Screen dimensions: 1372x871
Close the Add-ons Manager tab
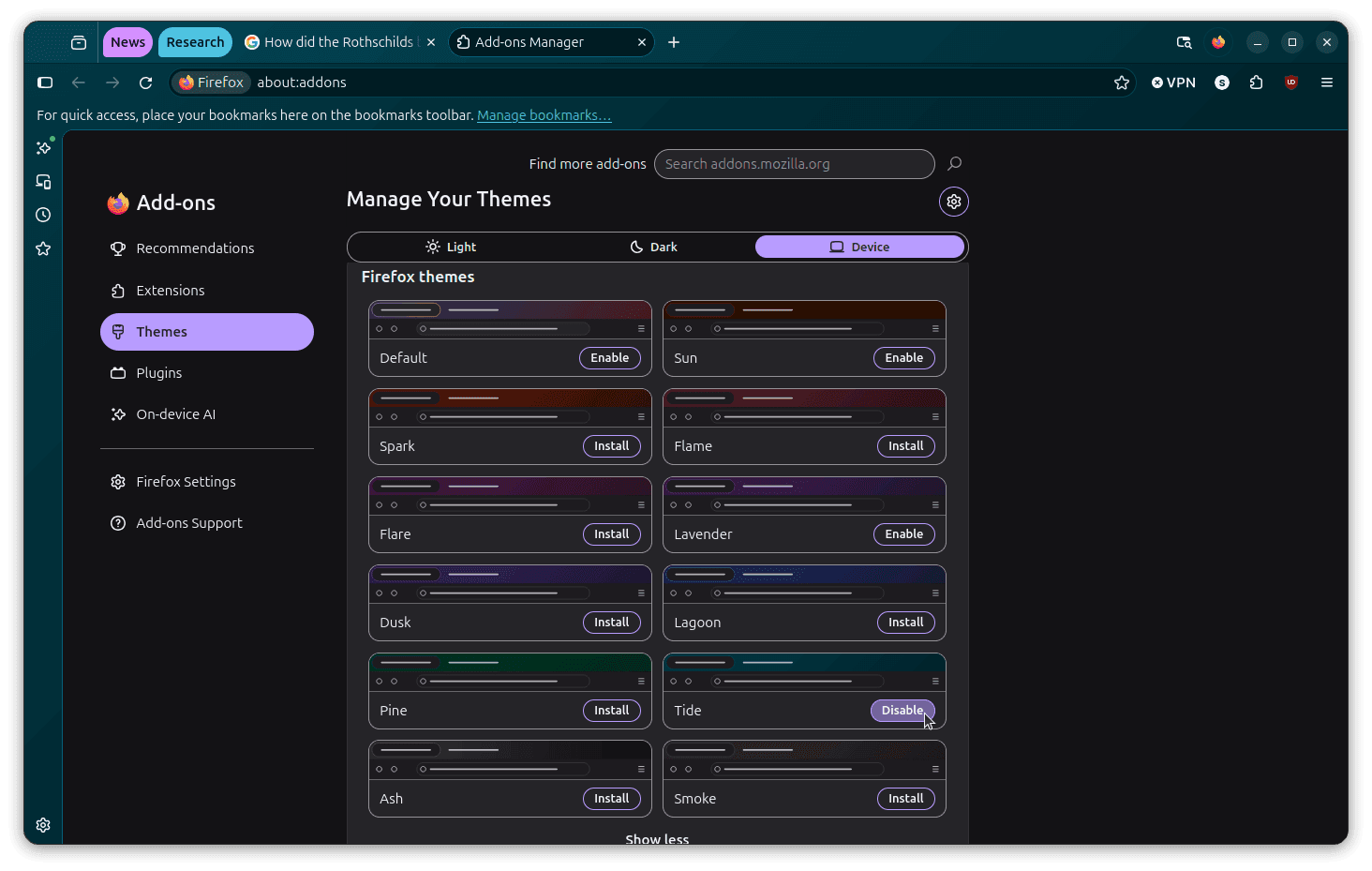(642, 42)
